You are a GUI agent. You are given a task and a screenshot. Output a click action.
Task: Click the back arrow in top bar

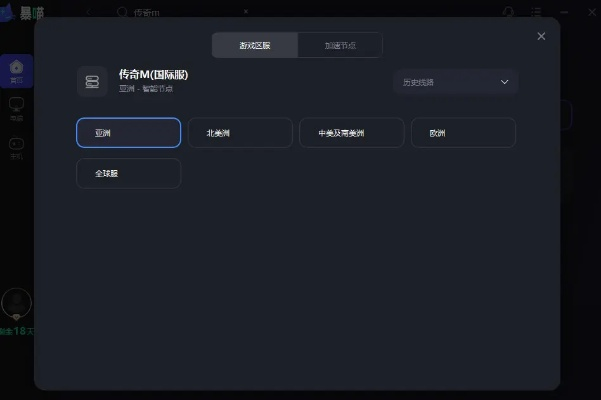tap(89, 12)
